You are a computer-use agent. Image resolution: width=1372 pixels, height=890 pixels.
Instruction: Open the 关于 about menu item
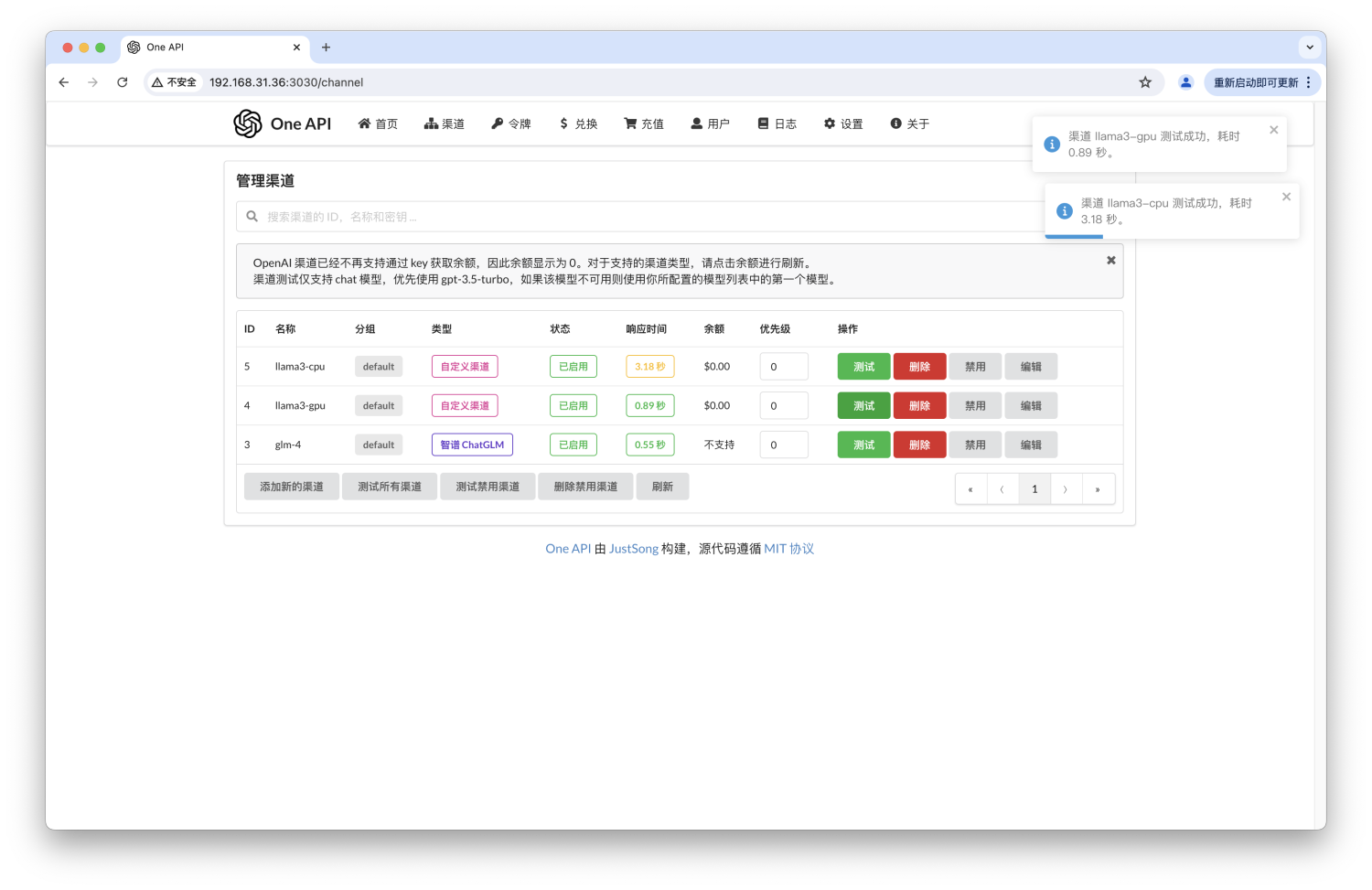point(910,123)
